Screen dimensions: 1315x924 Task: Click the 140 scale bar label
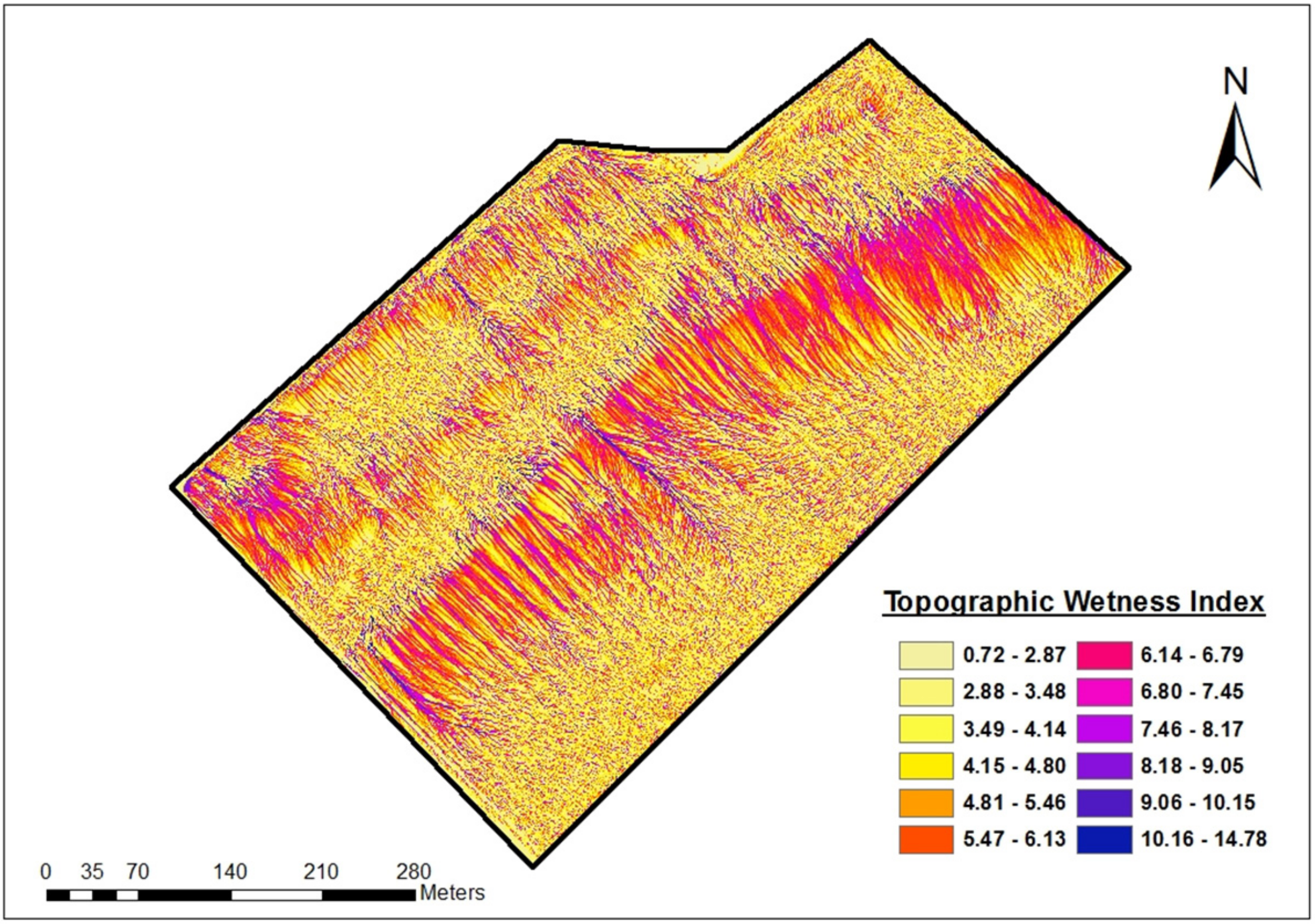(x=231, y=872)
